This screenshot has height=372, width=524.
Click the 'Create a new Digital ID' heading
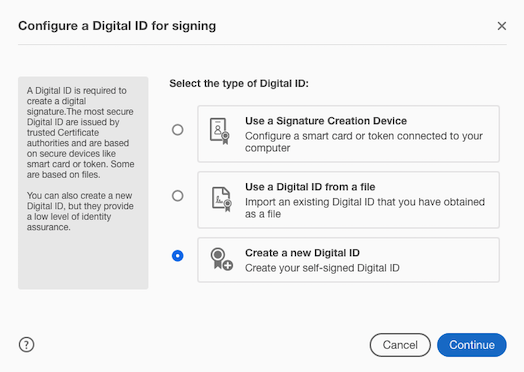[302, 253]
